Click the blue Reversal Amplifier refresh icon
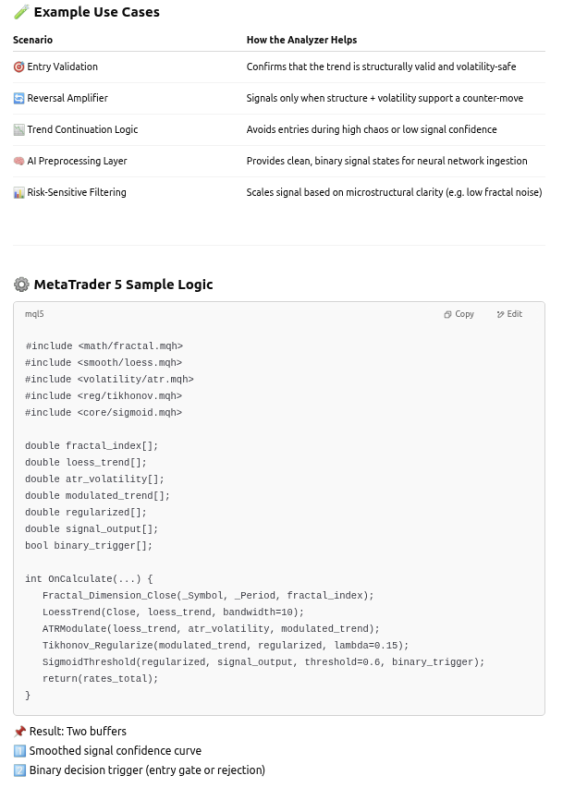The height and width of the screenshot is (800, 587). [18, 99]
